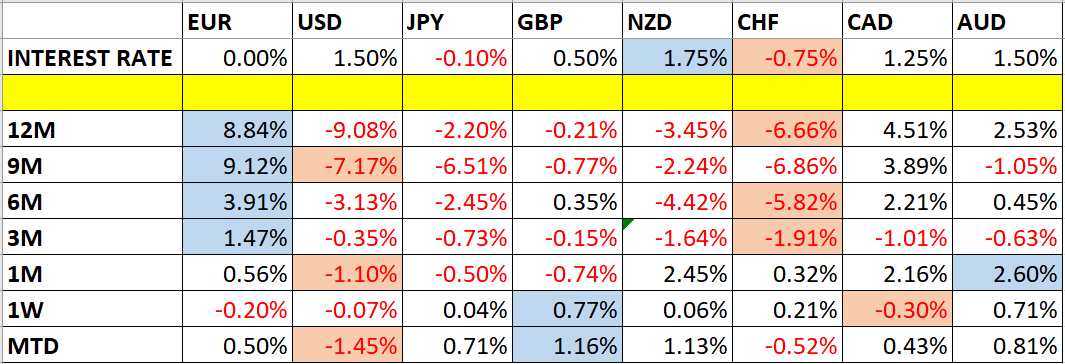1065x364 pixels.
Task: Select the INTEREST RATE row label
Action: click(92, 58)
